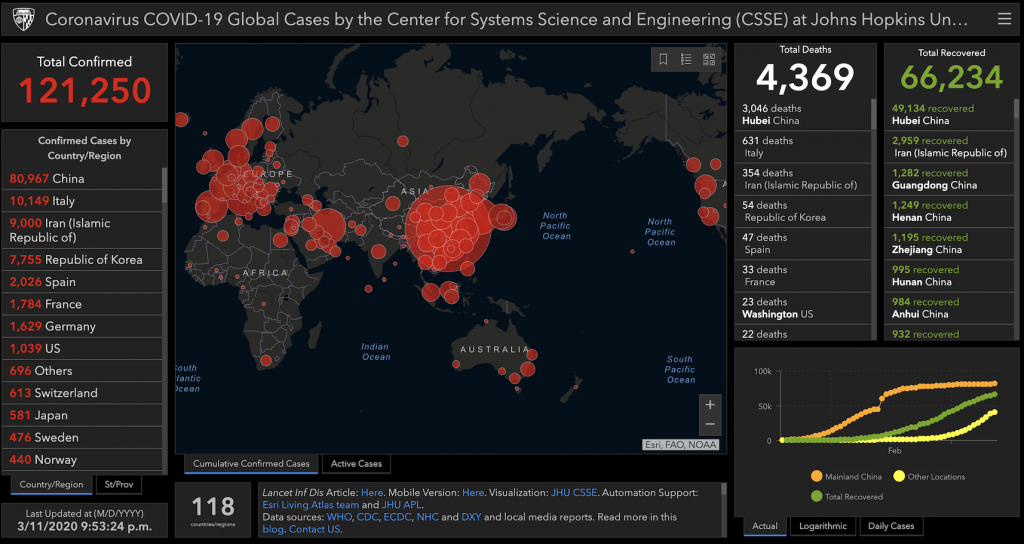Zoom out on the map with minus button
The height and width of the screenshot is (544, 1024).
[710, 424]
